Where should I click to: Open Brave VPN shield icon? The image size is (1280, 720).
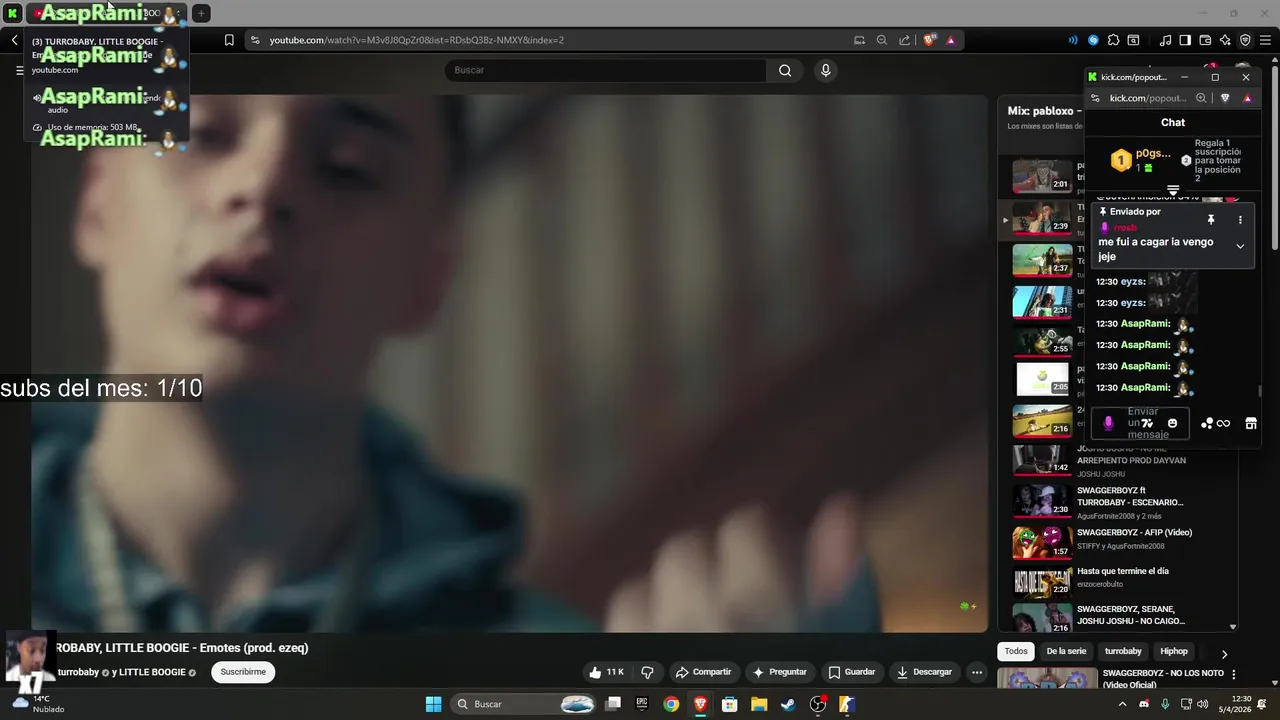(1245, 40)
